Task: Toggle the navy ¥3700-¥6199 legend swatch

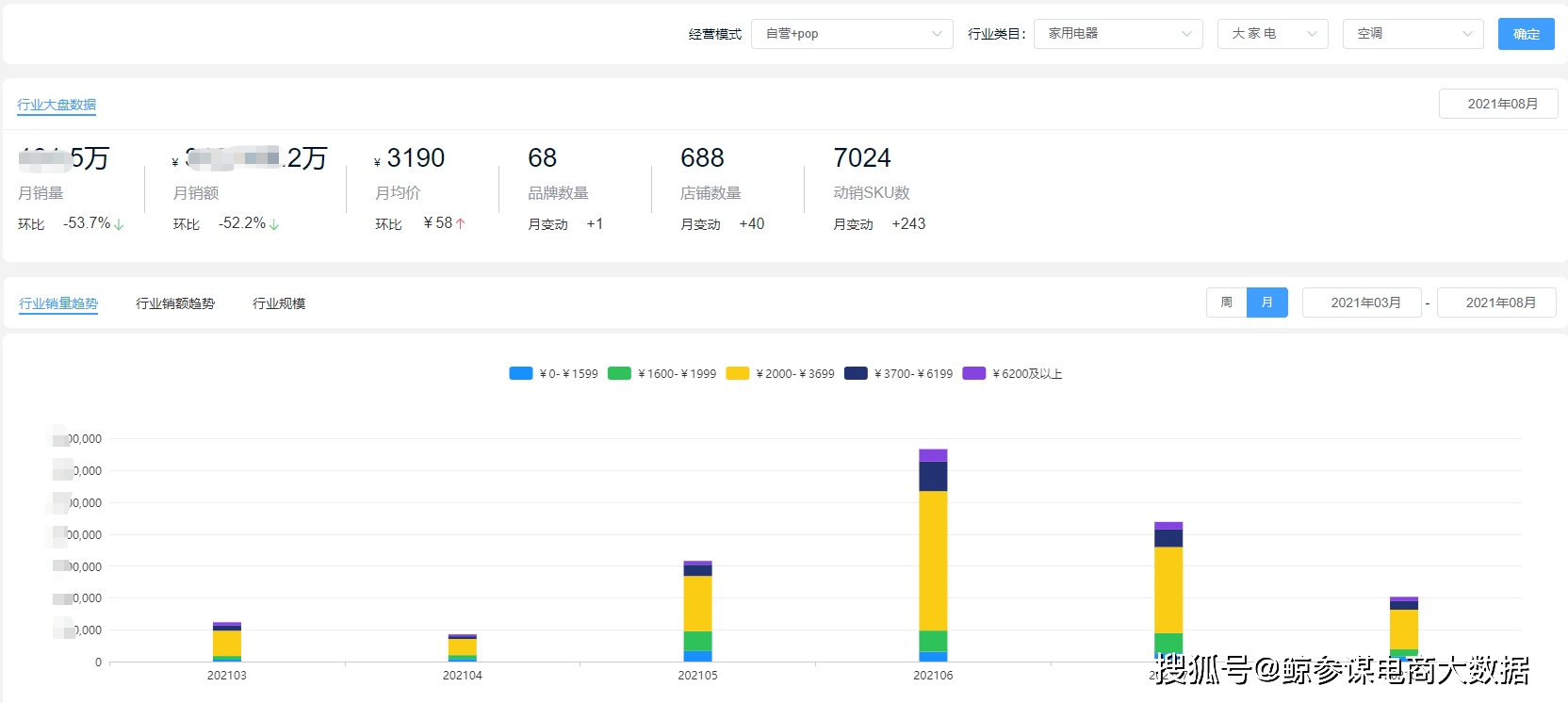Action: (856, 374)
